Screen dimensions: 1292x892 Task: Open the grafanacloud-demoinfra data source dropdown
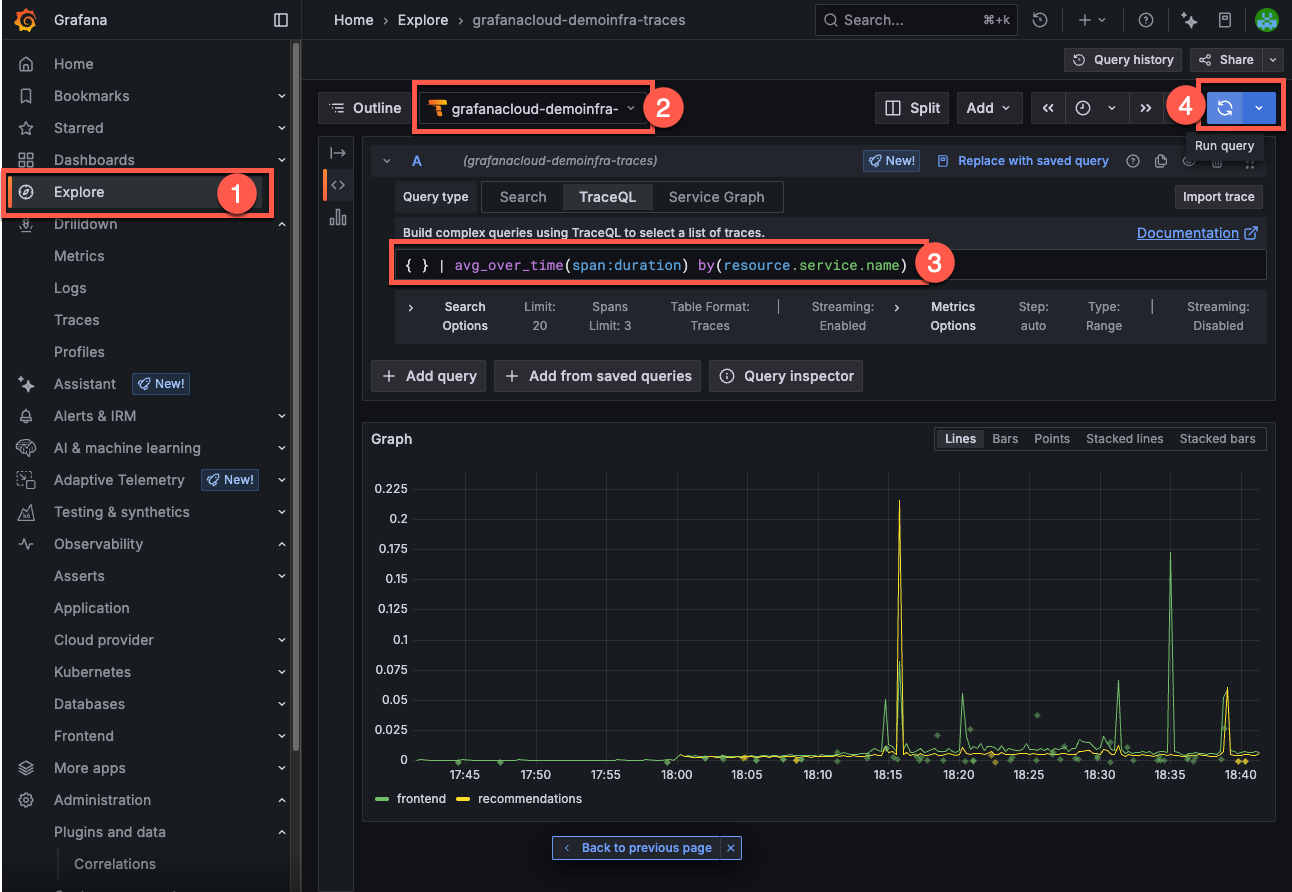point(534,108)
